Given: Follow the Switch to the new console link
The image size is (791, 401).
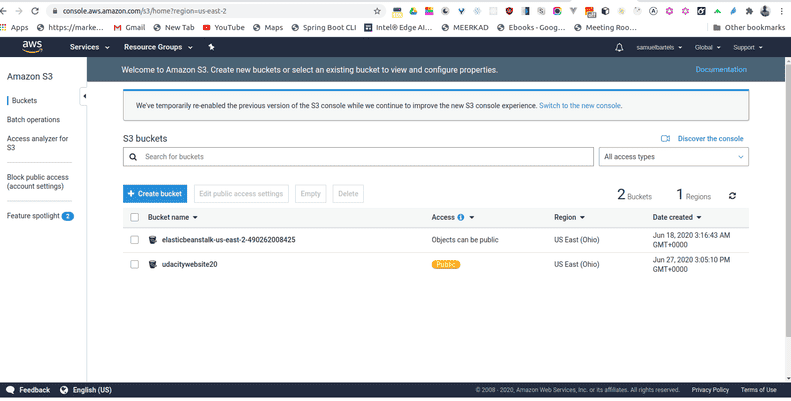Looking at the screenshot, I should tap(580, 106).
